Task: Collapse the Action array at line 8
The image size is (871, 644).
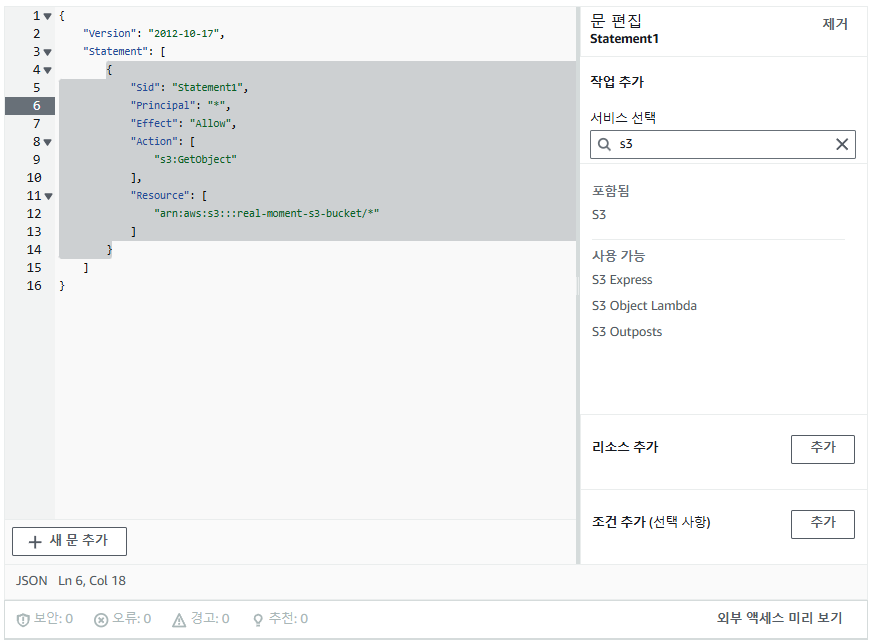Action: 48,142
